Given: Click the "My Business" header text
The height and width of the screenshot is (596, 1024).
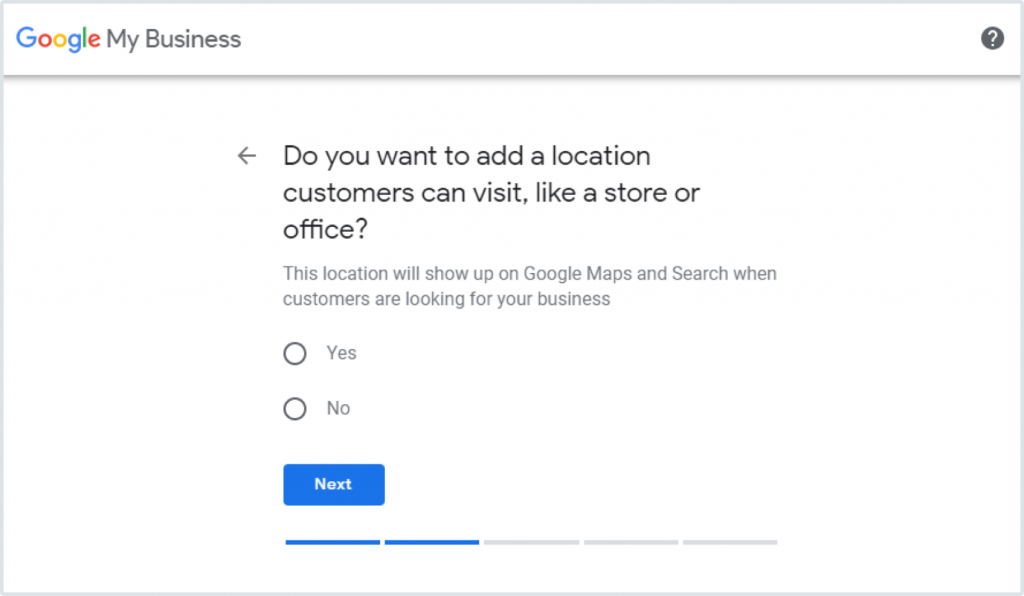Looking at the screenshot, I should (x=175, y=40).
